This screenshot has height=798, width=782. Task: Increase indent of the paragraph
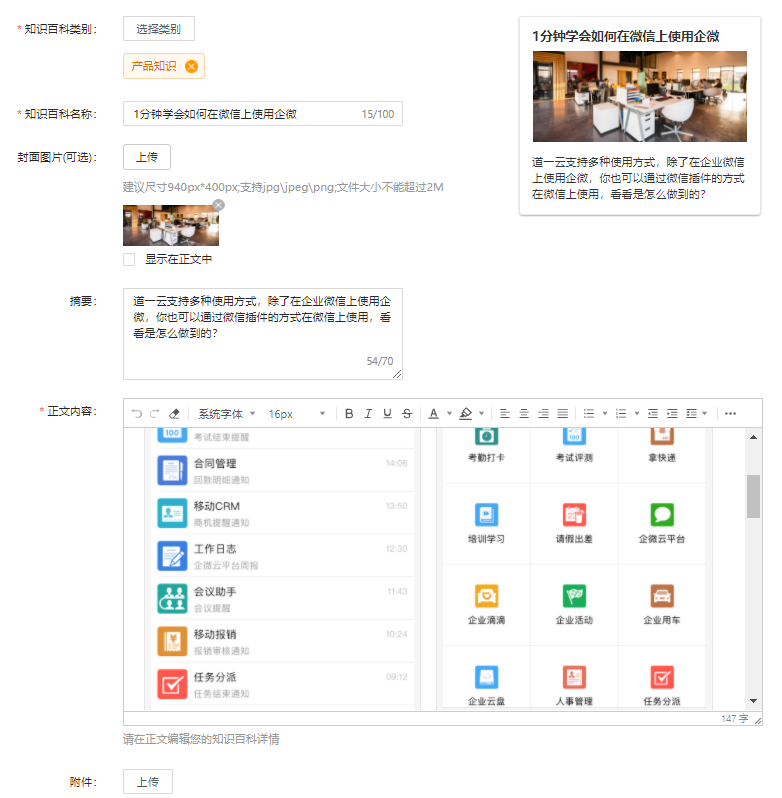[672, 414]
